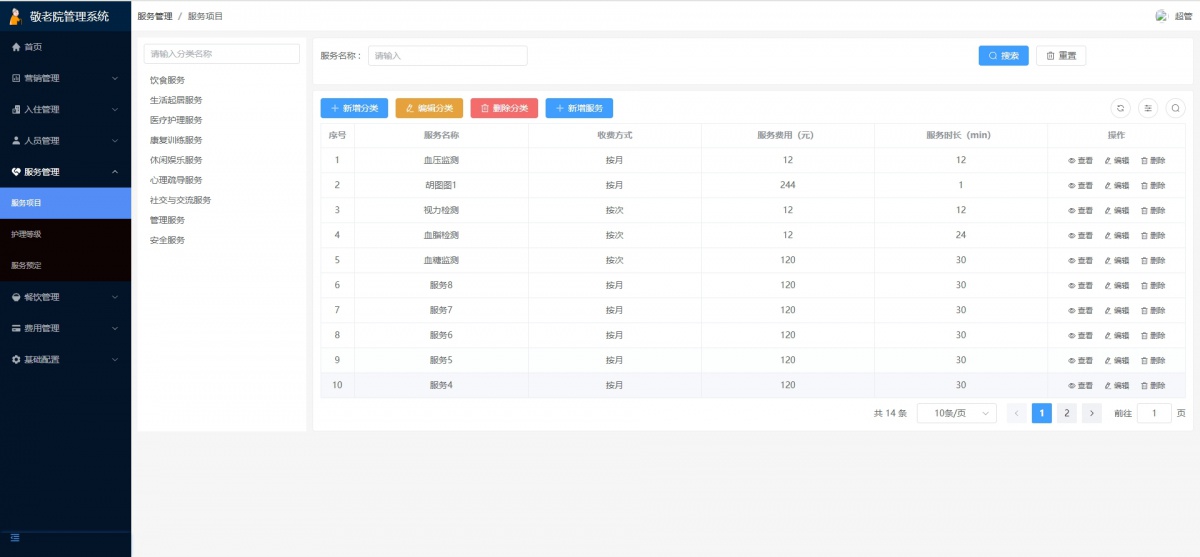Click the sidebar collapse hamburger icon
This screenshot has width=1200, height=557.
point(15,538)
